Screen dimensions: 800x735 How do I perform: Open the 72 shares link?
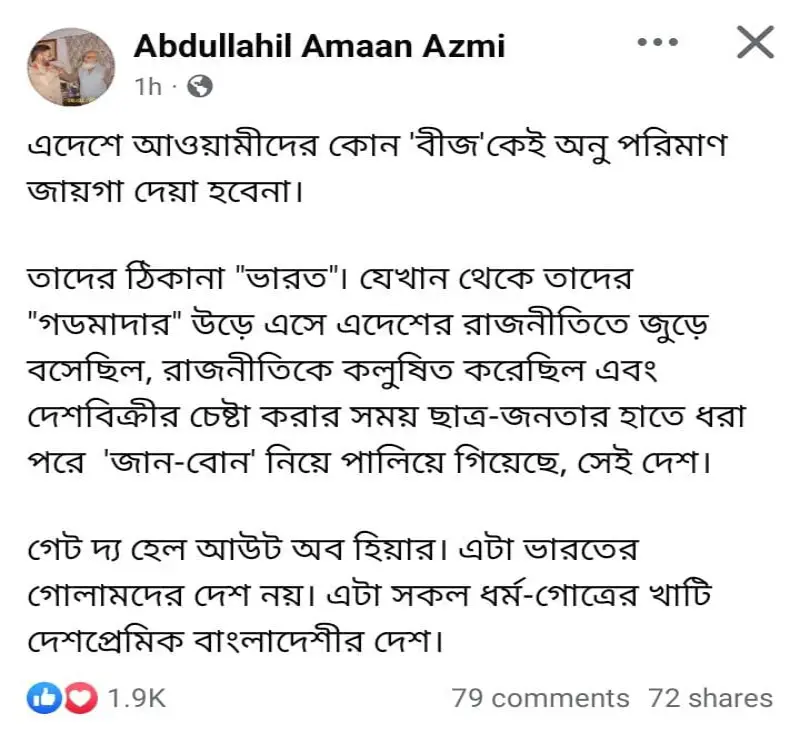pos(711,698)
